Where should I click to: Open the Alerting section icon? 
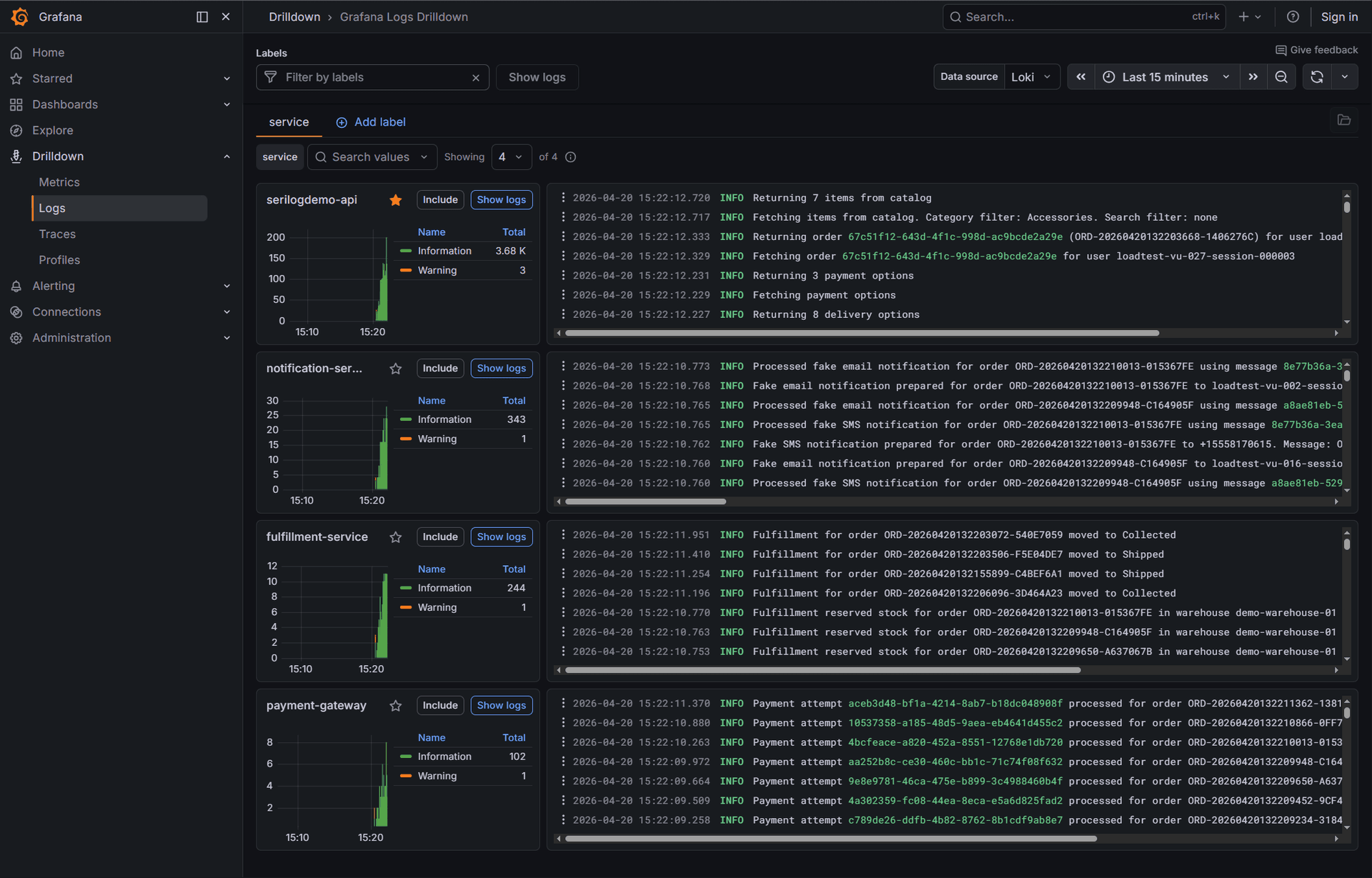16,286
